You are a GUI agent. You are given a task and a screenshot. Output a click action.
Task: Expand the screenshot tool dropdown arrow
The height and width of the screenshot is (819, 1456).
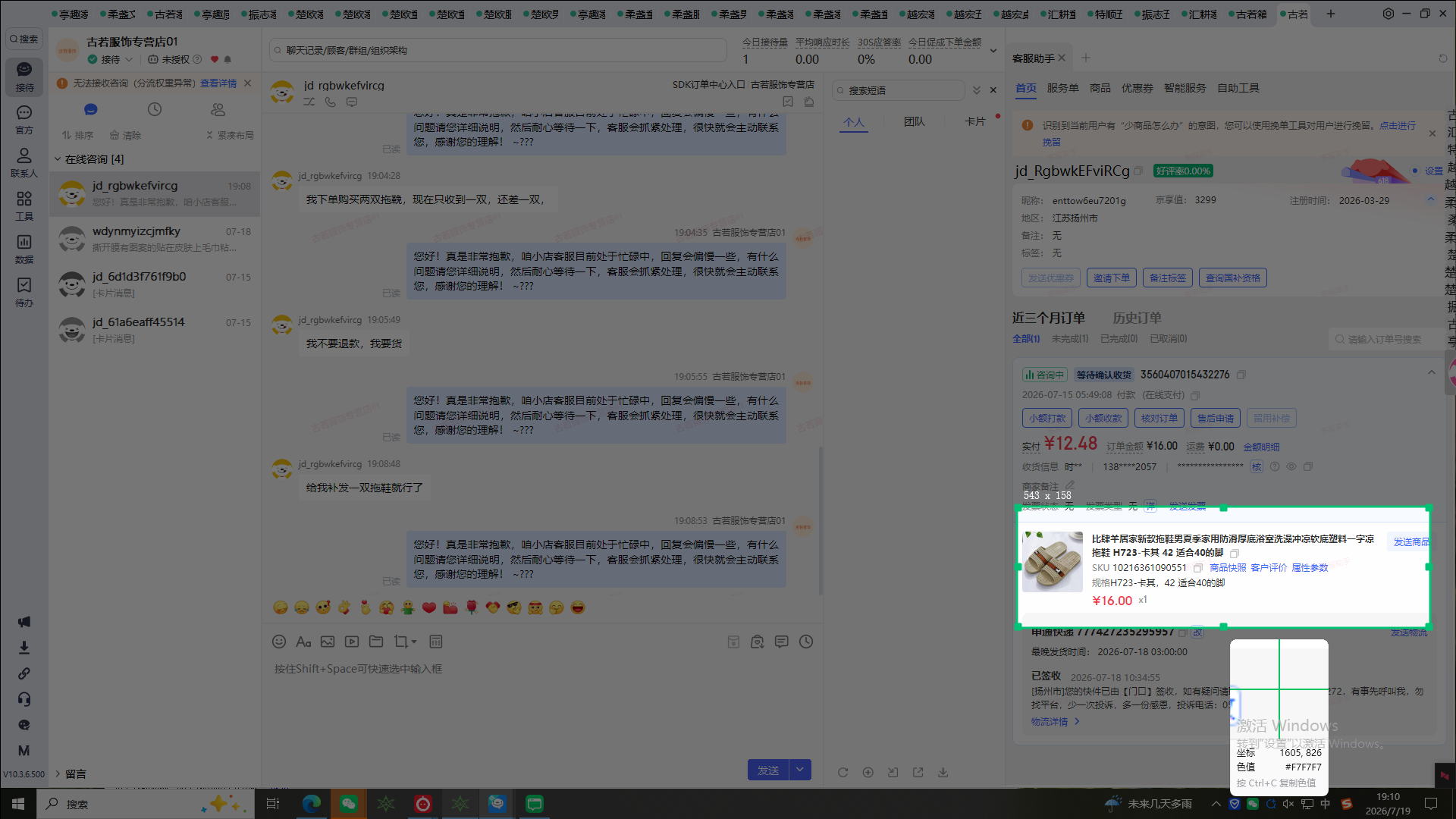pyautogui.click(x=414, y=642)
